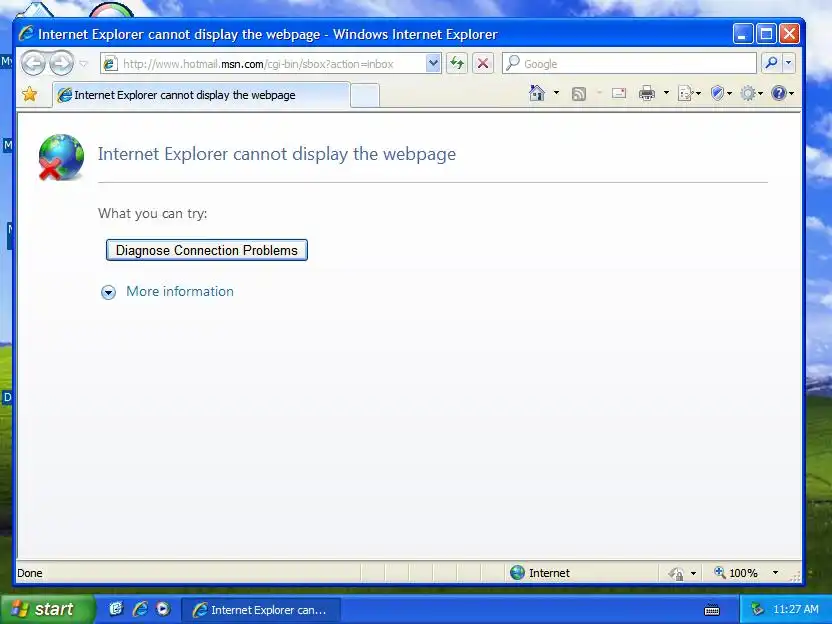Select the Internet Explorer taskbar button
The image size is (832, 624).
(261, 610)
